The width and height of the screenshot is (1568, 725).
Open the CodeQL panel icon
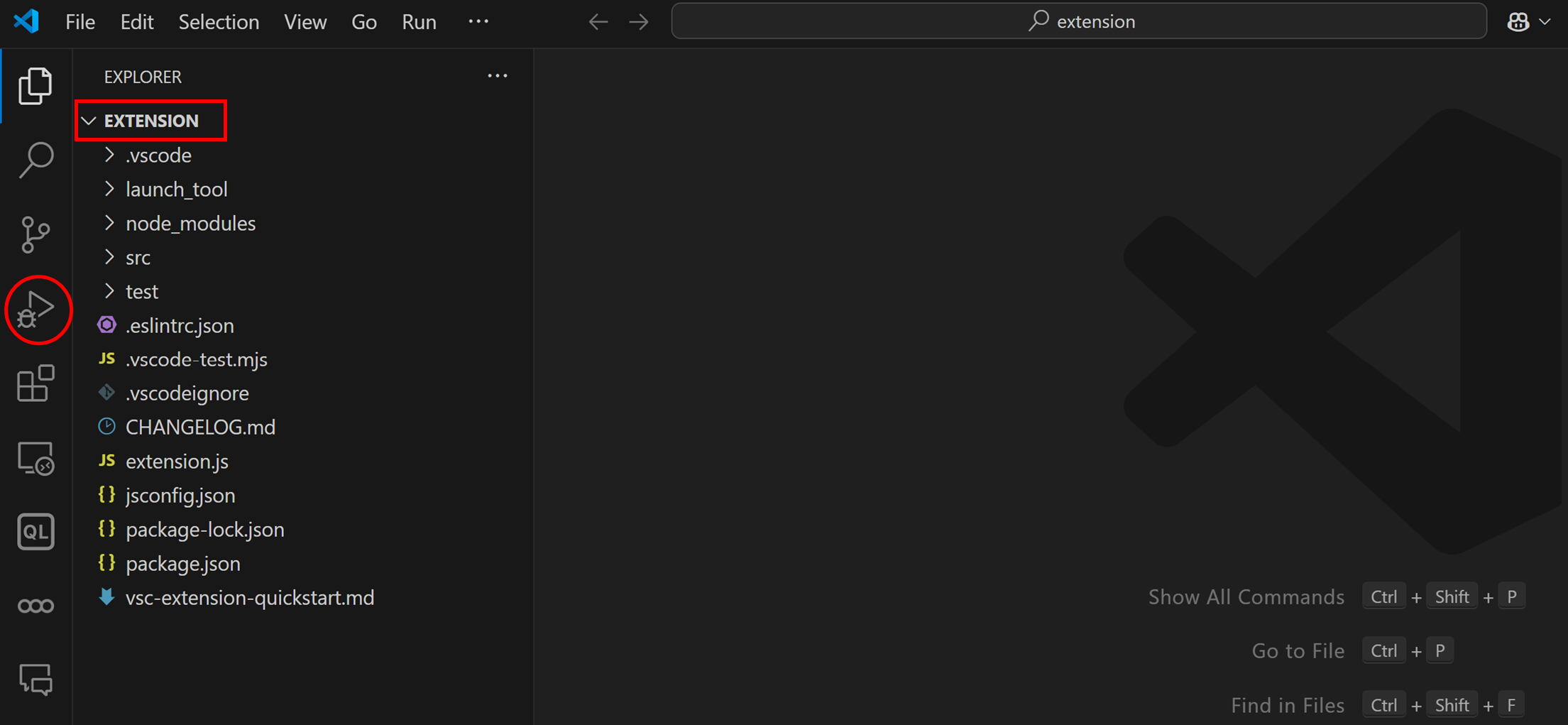[x=35, y=532]
